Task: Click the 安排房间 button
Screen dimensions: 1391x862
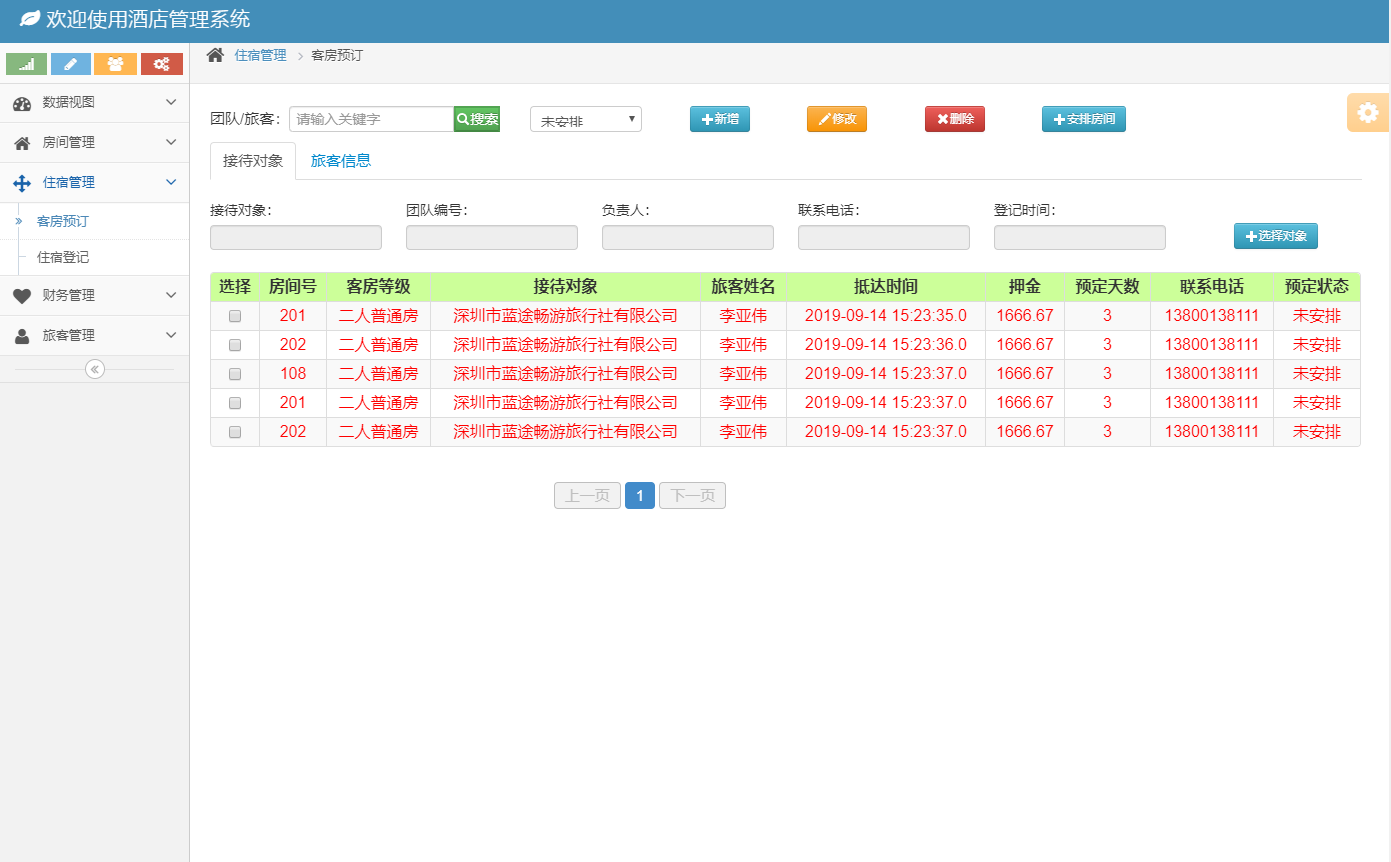Action: [x=1084, y=119]
